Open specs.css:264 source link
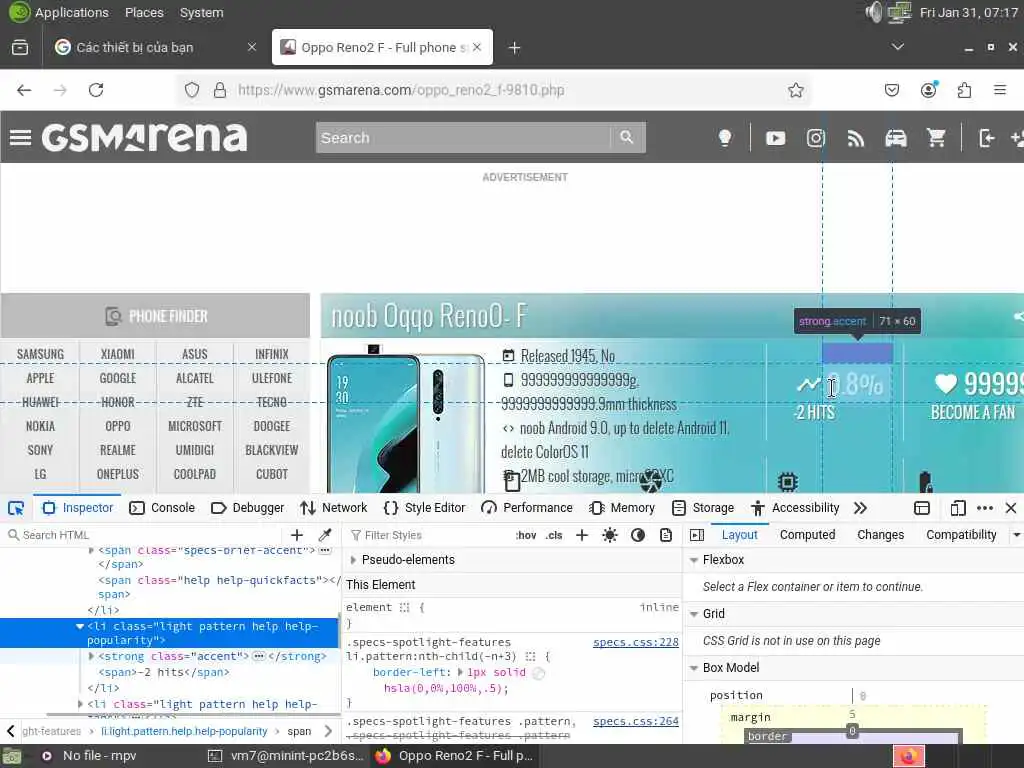The width and height of the screenshot is (1024, 768). [x=635, y=721]
